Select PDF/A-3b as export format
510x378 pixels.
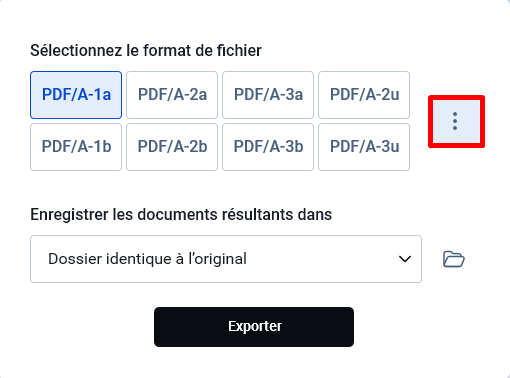[268, 147]
